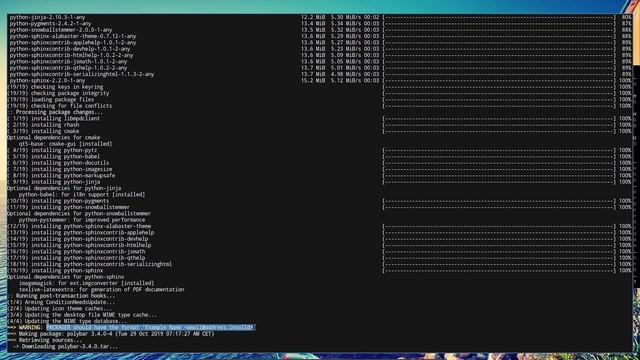This screenshot has height=360, width=640.
Task: Click '(11/19) installing python-snowballstemmer' line
Action: pyautogui.click(x=69, y=207)
